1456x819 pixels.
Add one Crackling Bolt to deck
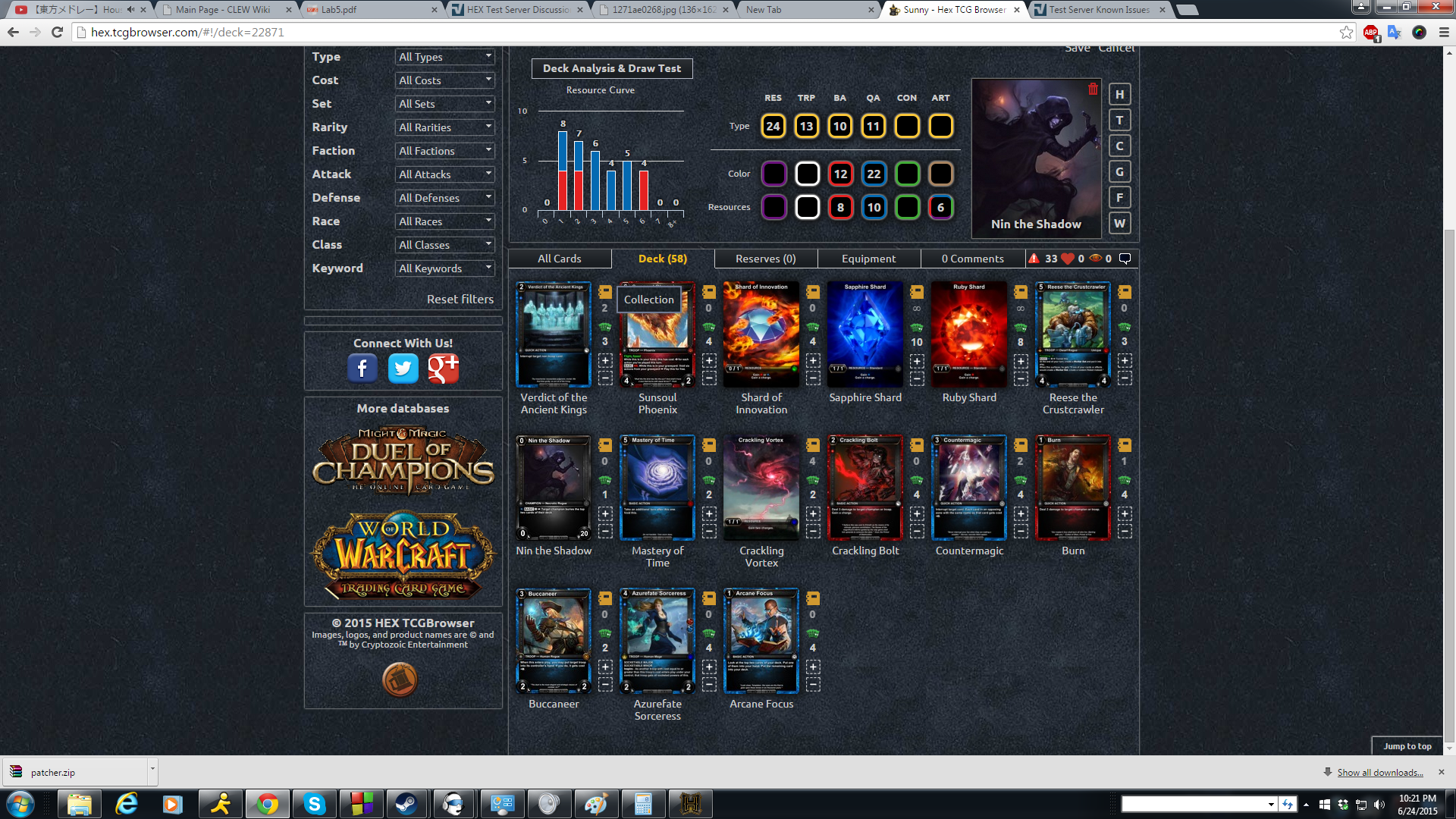[x=917, y=513]
